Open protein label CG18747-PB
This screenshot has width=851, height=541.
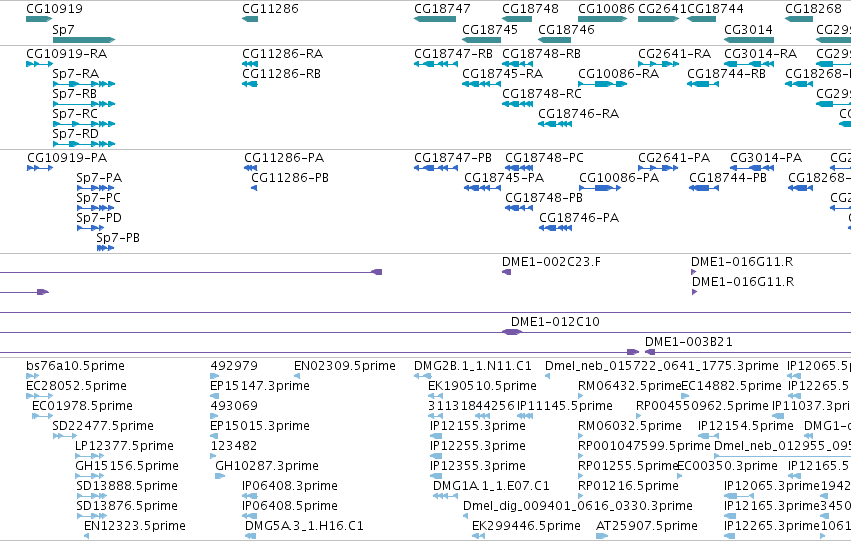point(453,158)
